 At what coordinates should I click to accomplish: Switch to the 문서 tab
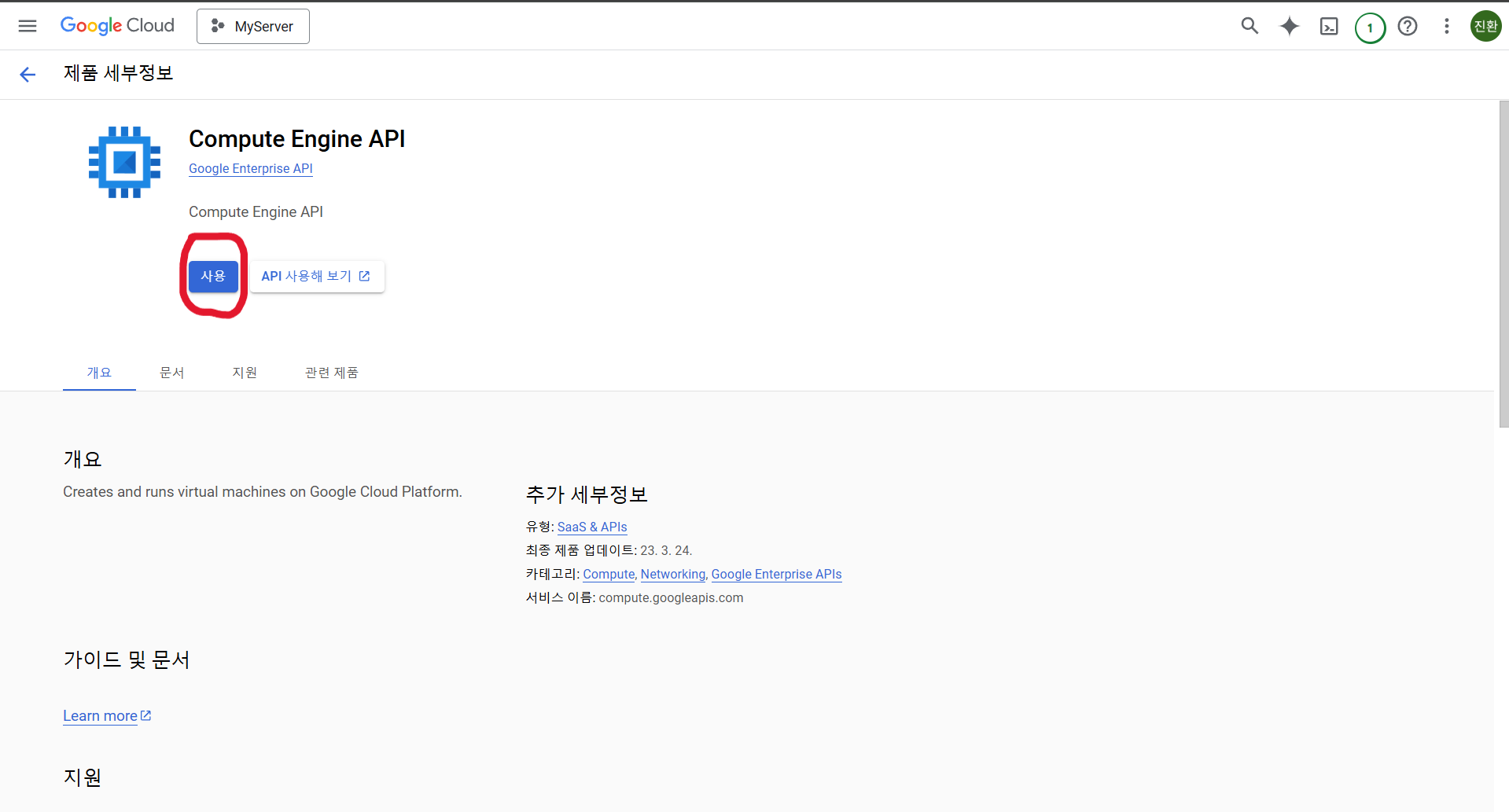pyautogui.click(x=171, y=373)
